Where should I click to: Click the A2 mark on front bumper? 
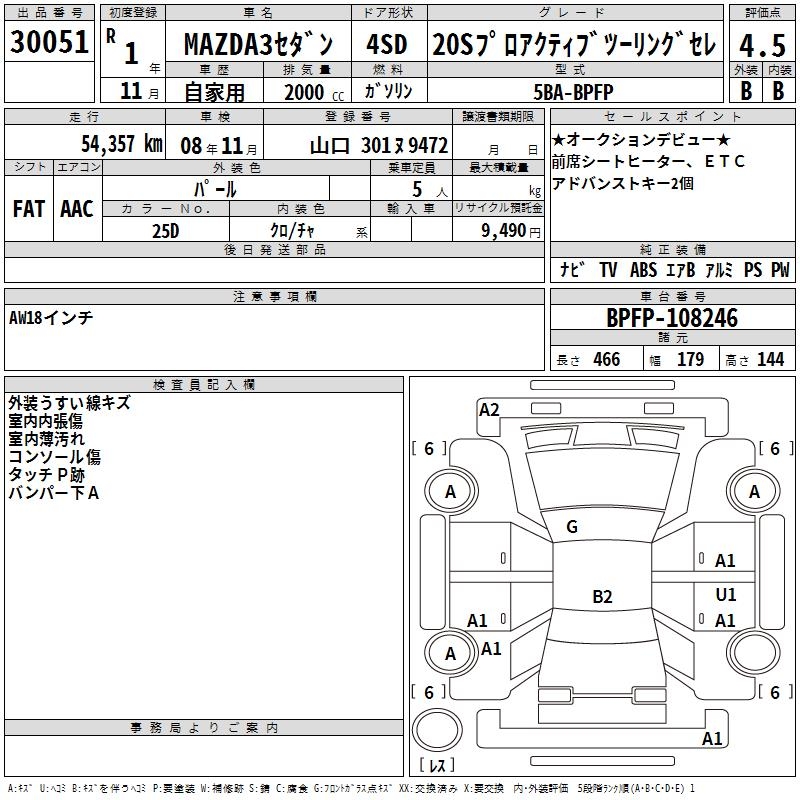(489, 410)
